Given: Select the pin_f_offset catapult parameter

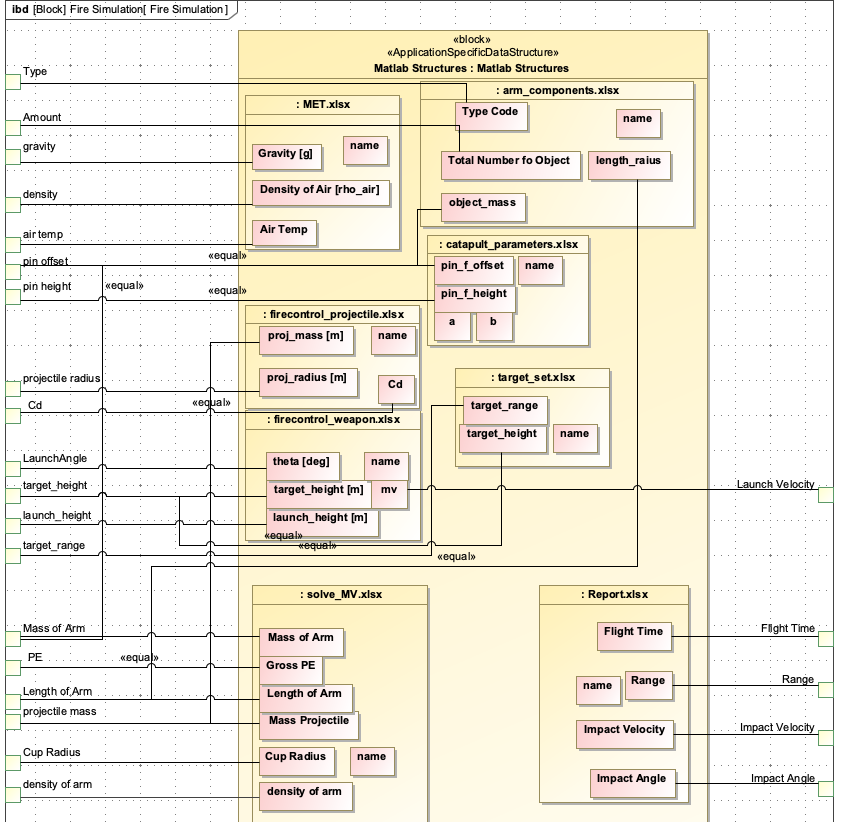Looking at the screenshot, I should pyautogui.click(x=475, y=268).
